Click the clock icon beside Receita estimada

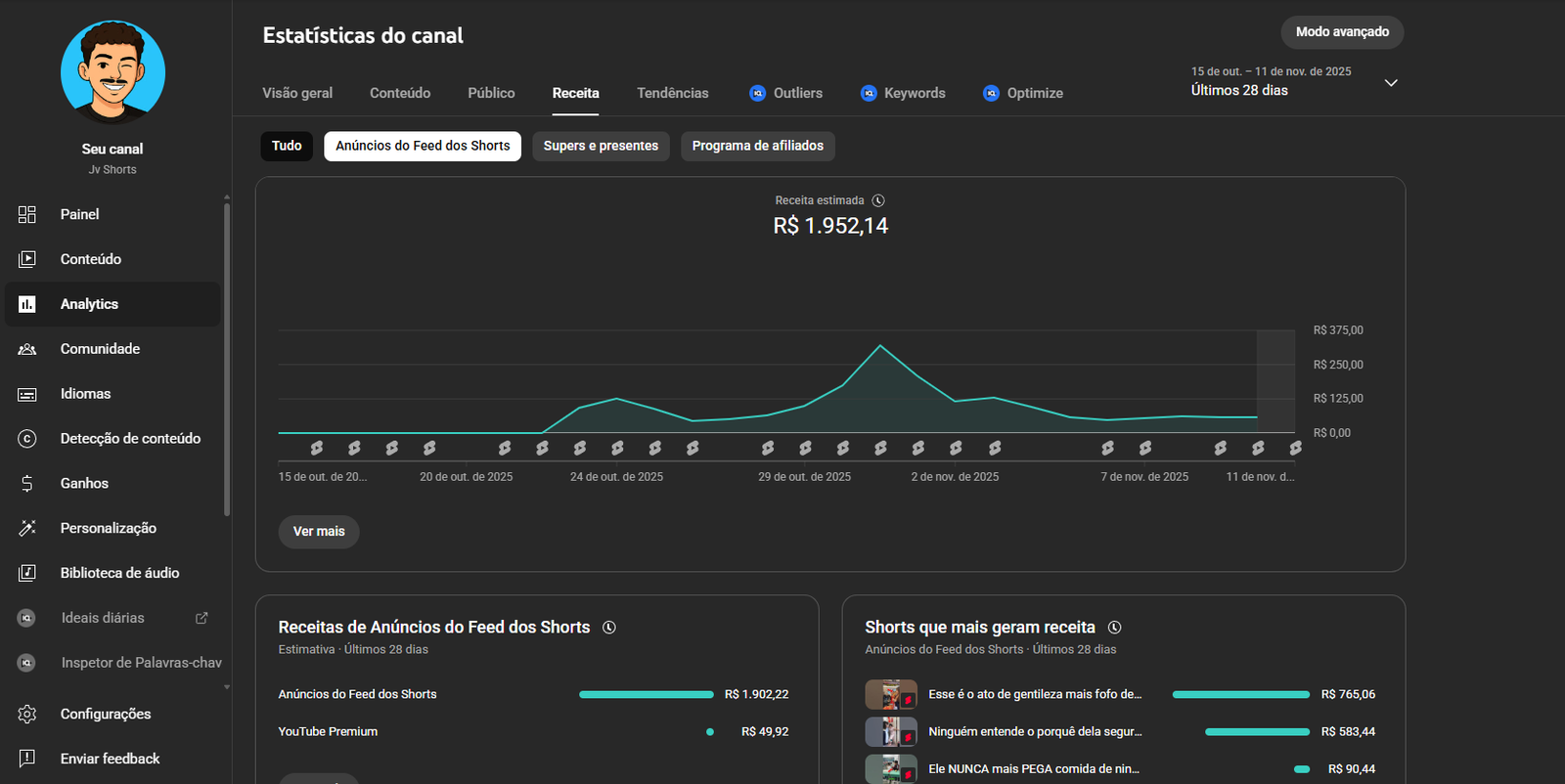pos(878,200)
